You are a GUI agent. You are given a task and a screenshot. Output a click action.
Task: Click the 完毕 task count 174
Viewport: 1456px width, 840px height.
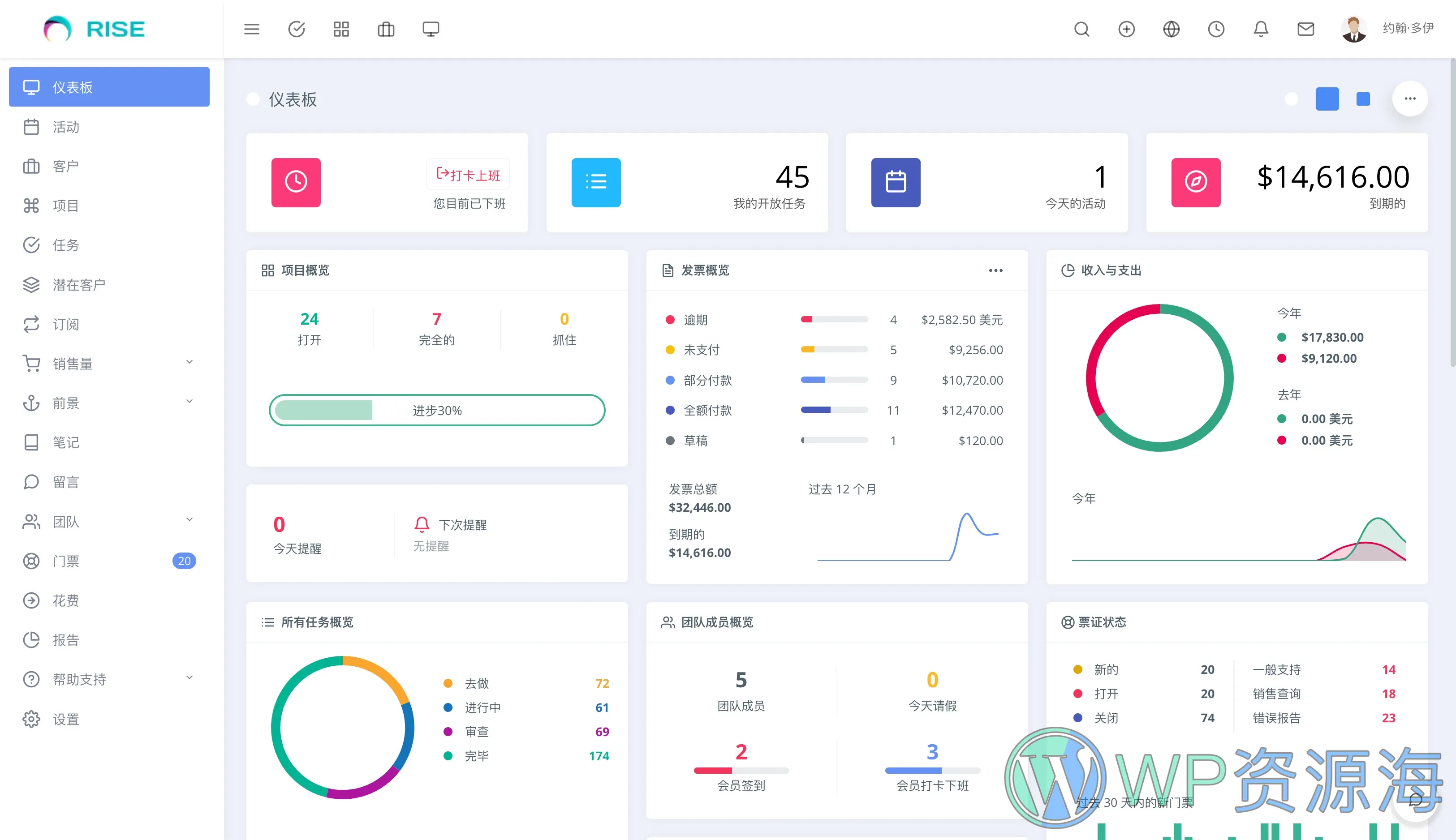click(599, 756)
